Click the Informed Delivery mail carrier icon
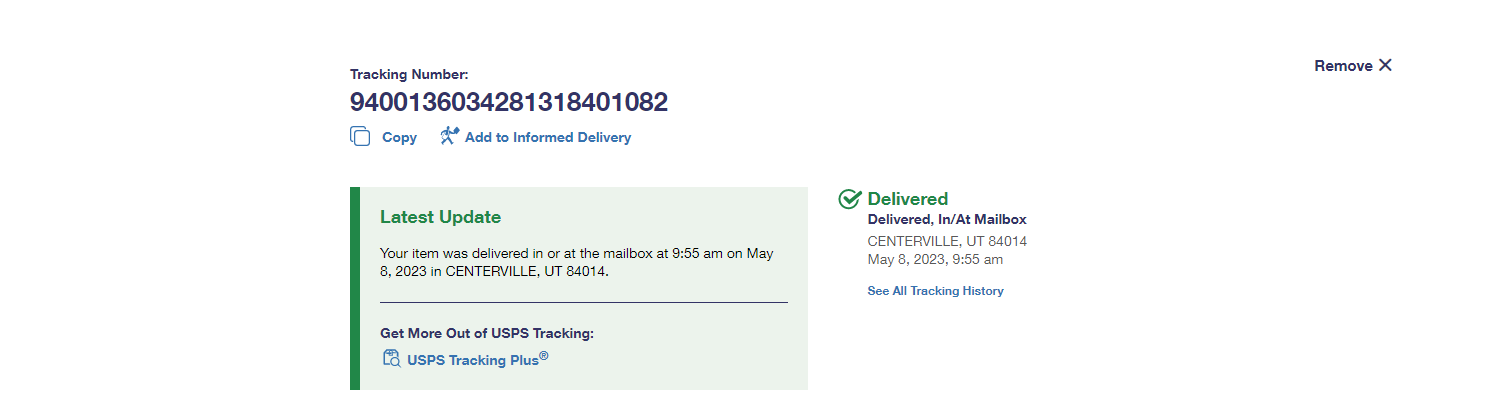The width and height of the screenshot is (1506, 404). click(x=450, y=136)
